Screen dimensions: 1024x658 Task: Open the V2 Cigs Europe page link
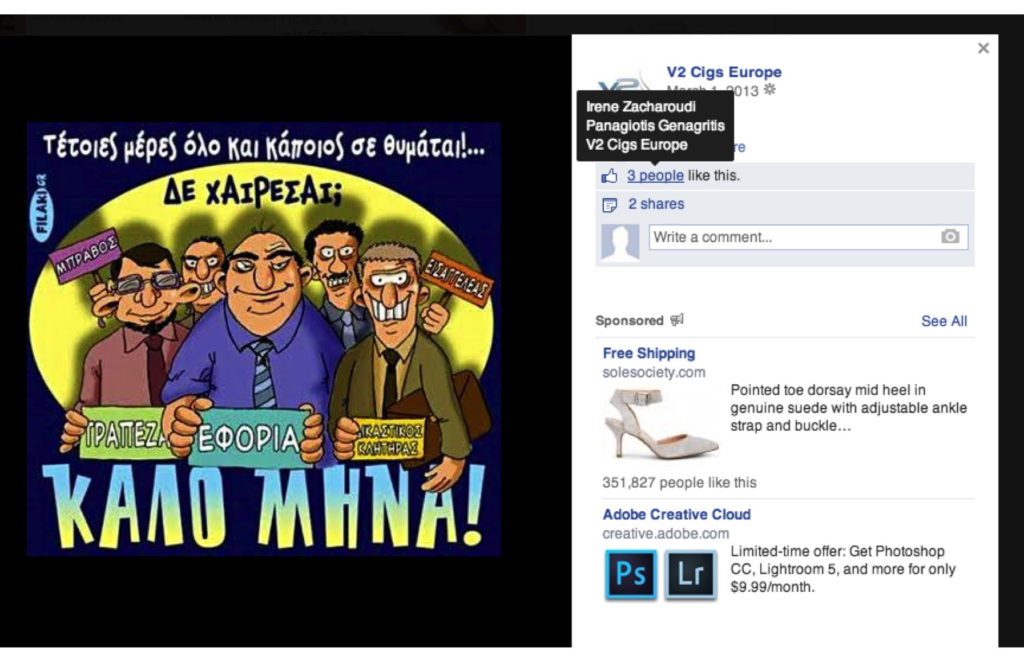(724, 72)
